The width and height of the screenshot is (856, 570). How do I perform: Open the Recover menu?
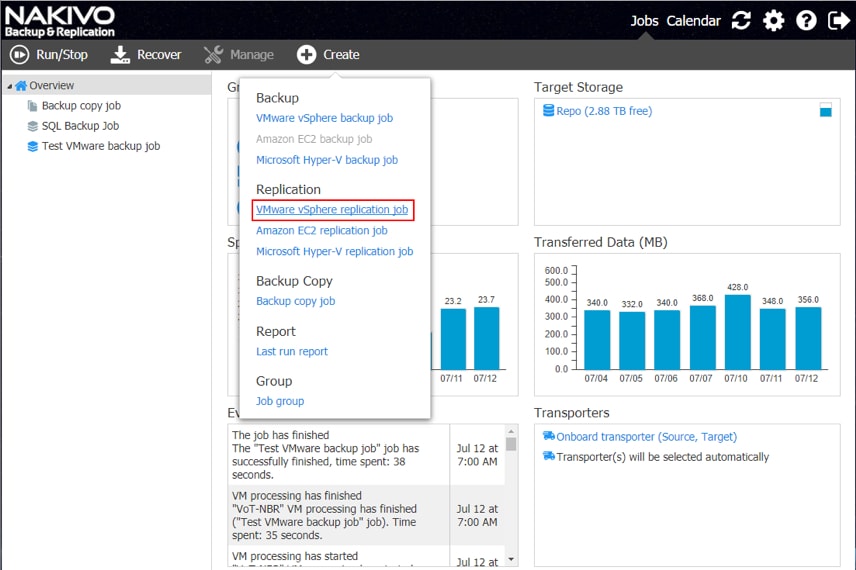[146, 55]
